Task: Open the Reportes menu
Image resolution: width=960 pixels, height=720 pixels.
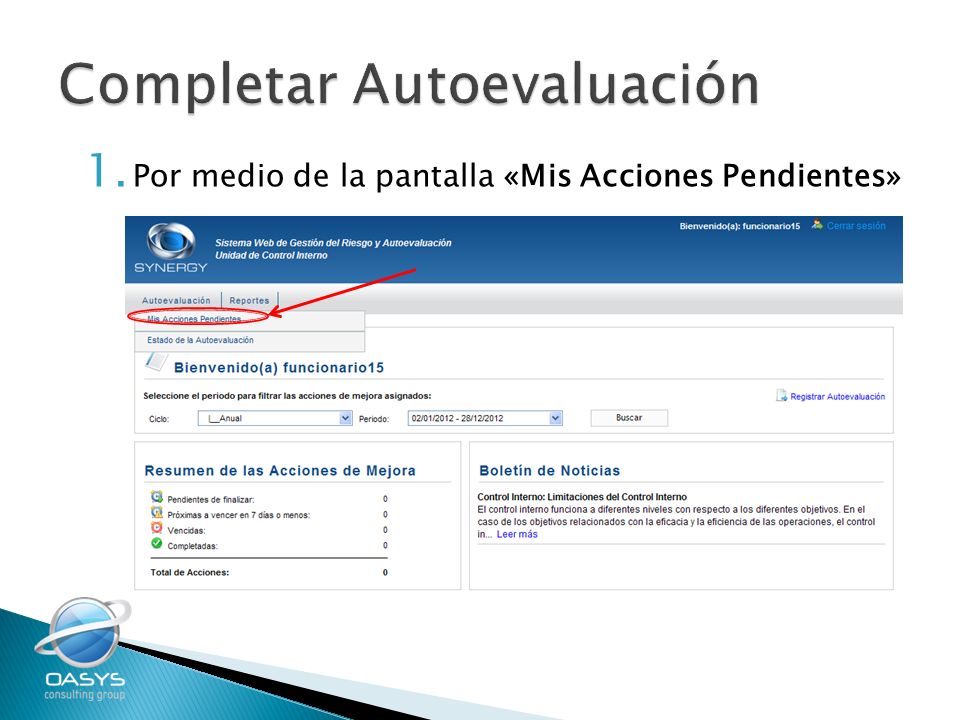Action: (249, 301)
